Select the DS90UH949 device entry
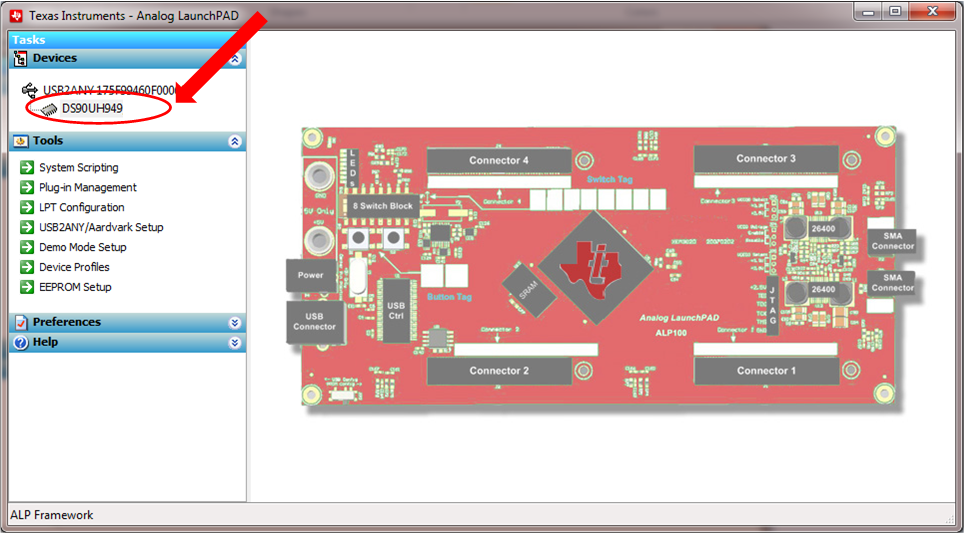This screenshot has height=533, width=964. coord(92,108)
